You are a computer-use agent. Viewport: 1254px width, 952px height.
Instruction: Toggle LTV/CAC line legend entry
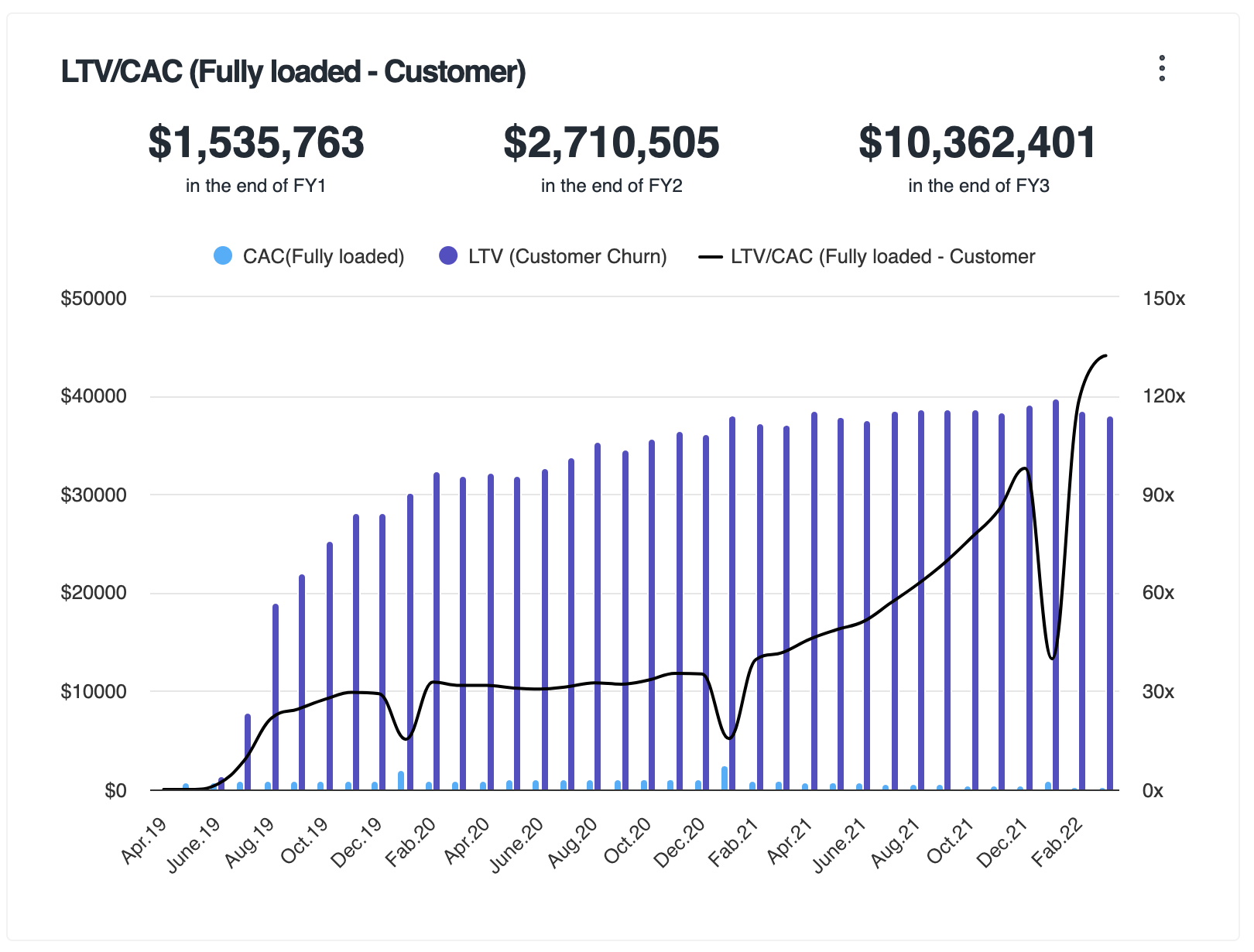point(882,256)
